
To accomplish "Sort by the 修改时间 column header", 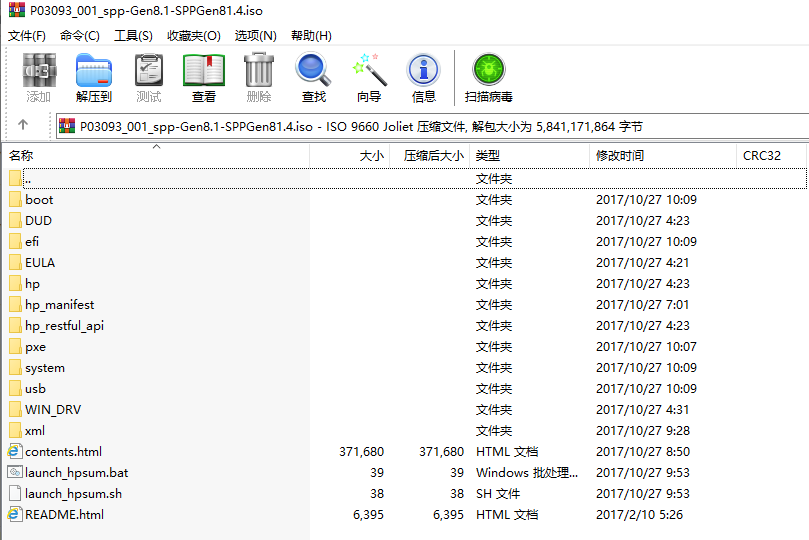I will point(620,156).
